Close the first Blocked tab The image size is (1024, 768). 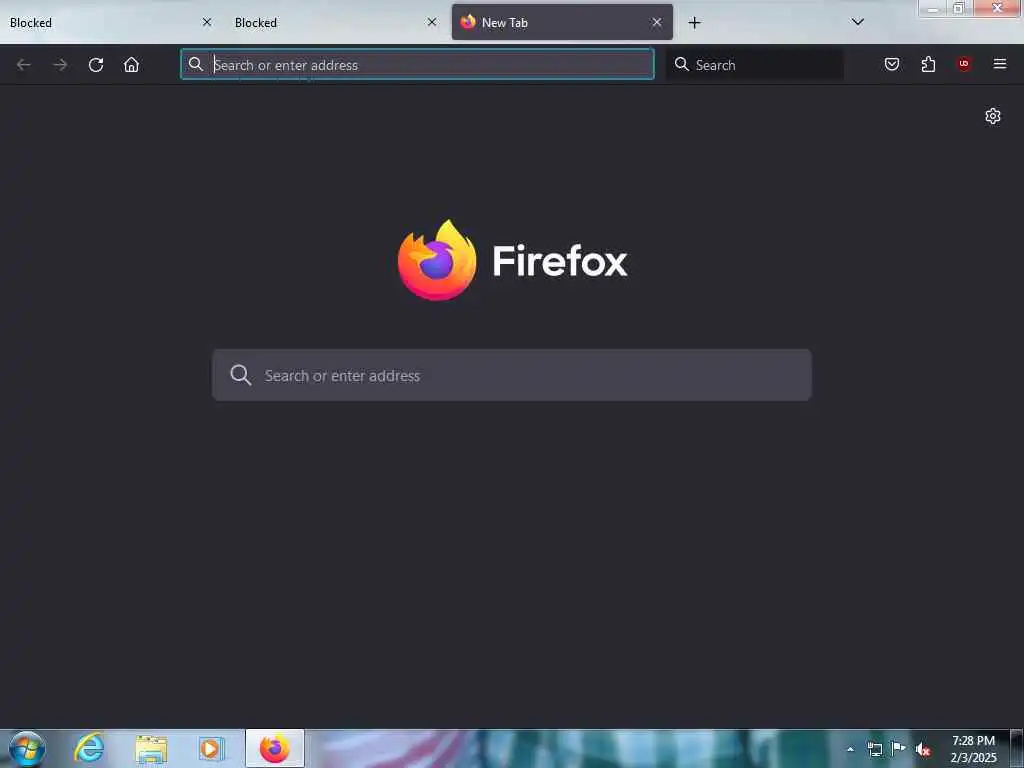click(207, 22)
